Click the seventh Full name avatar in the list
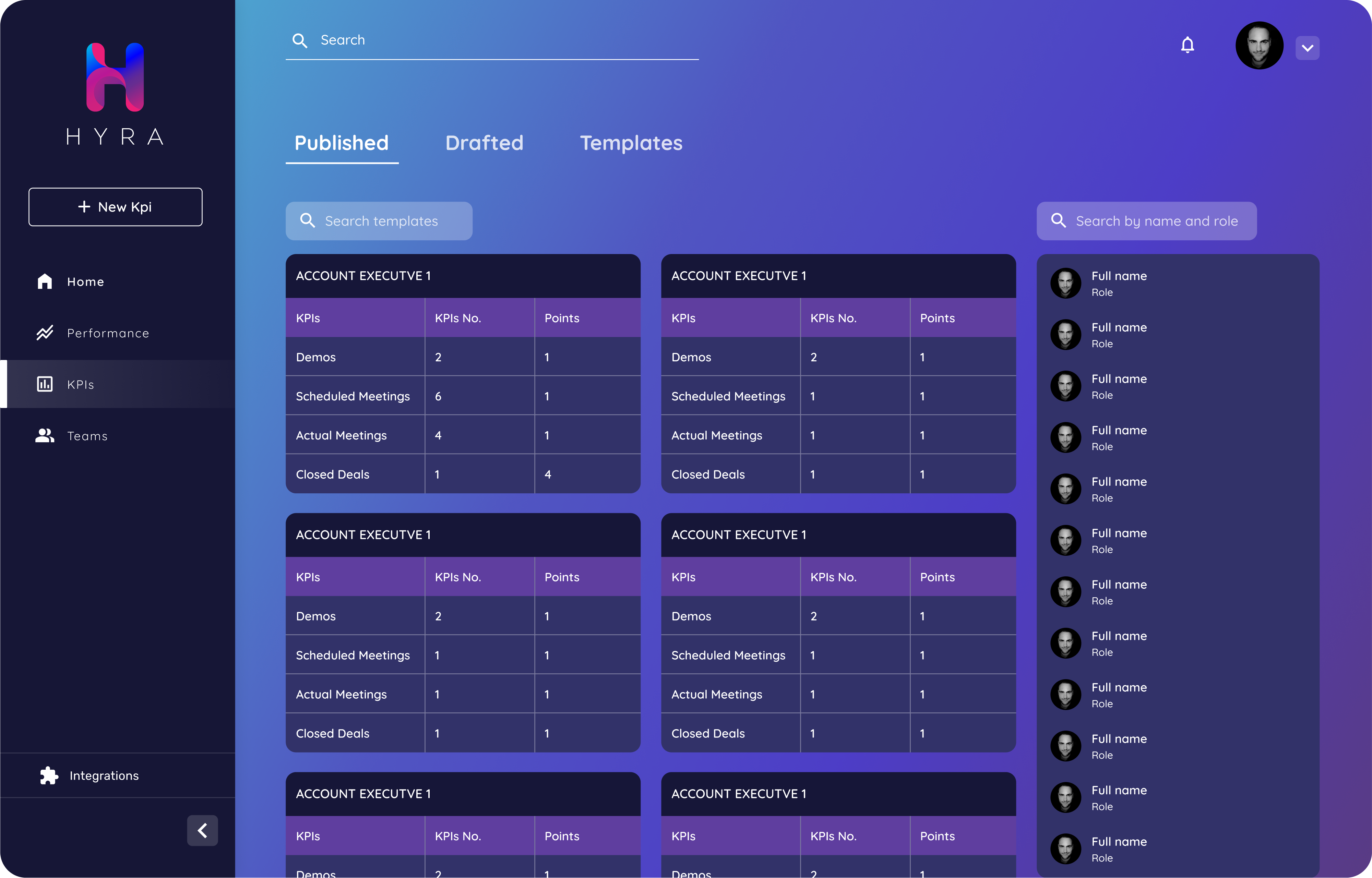The image size is (1372, 878). pyautogui.click(x=1066, y=592)
